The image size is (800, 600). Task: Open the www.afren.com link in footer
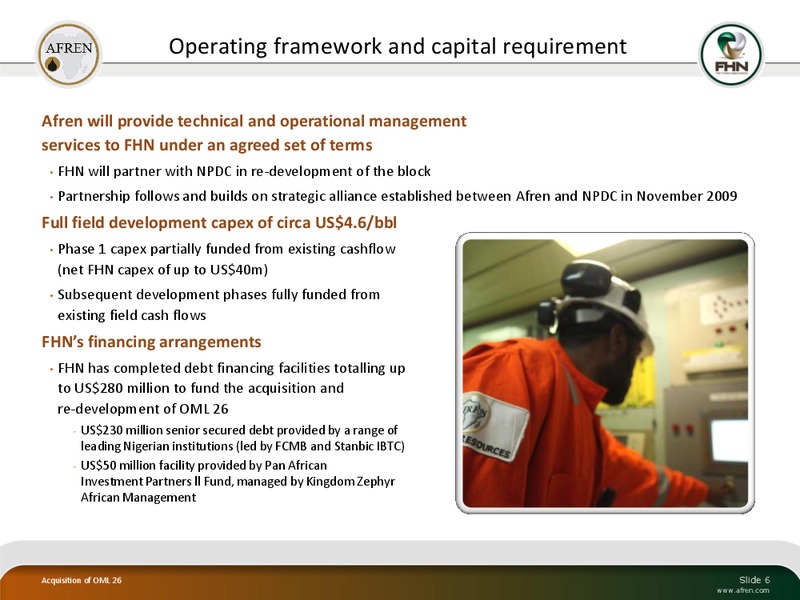[743, 590]
